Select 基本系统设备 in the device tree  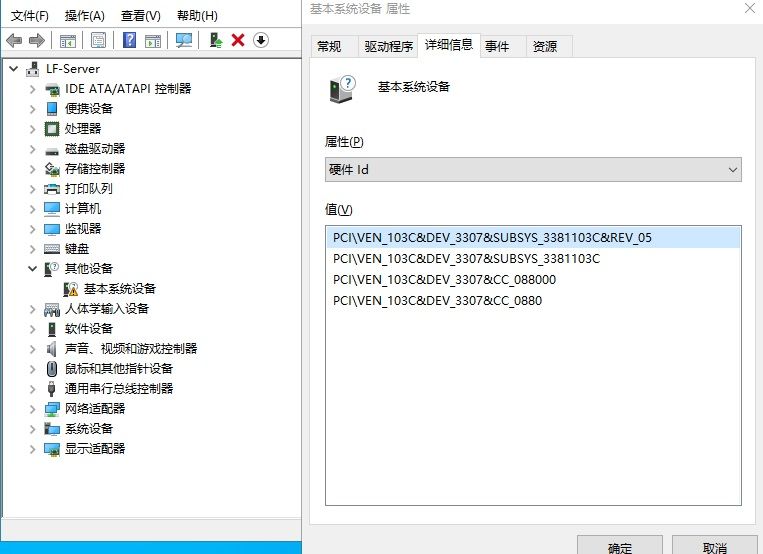[x=120, y=289]
